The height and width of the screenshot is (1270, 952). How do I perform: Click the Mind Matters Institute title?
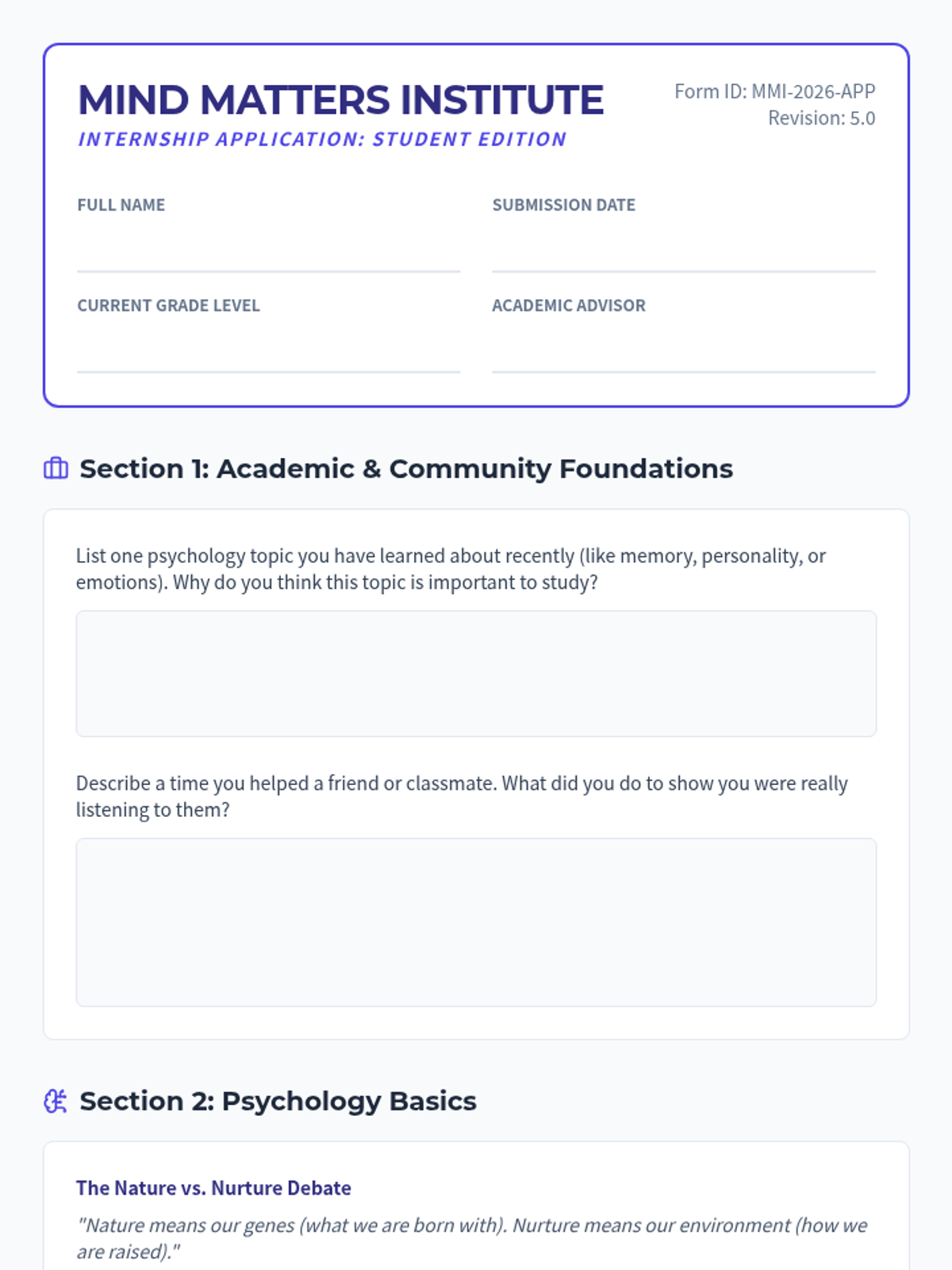tap(341, 100)
